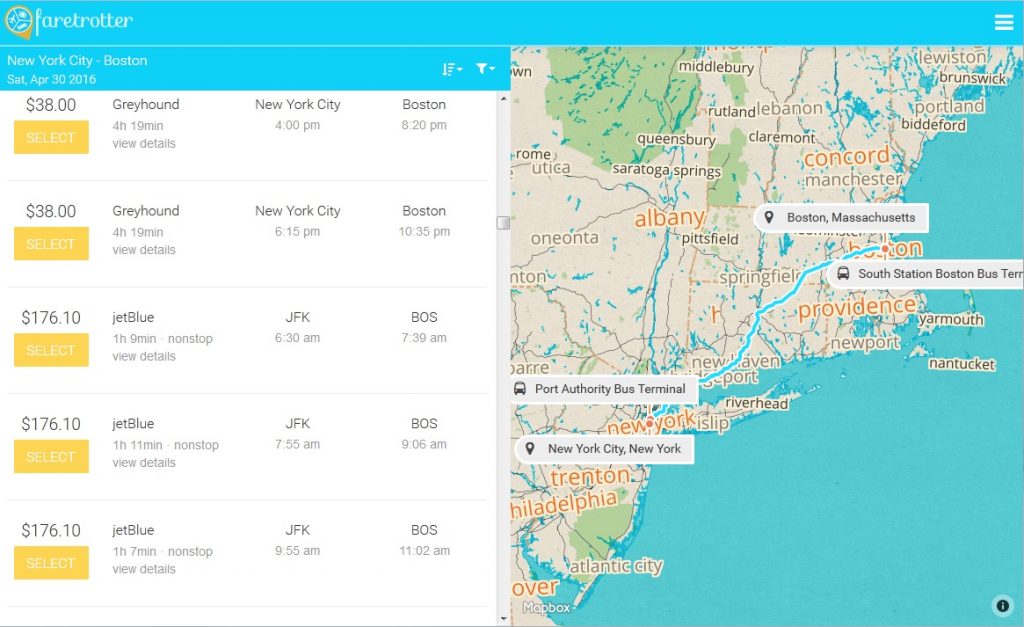1024x627 pixels.
Task: Click the nantucket map label
Action: [x=962, y=364]
